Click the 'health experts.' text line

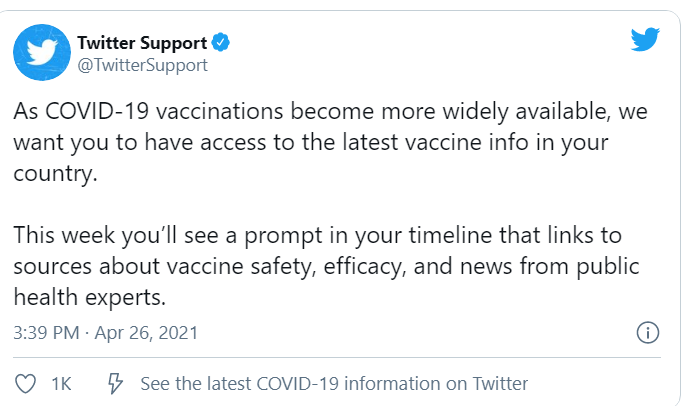[x=90, y=297]
